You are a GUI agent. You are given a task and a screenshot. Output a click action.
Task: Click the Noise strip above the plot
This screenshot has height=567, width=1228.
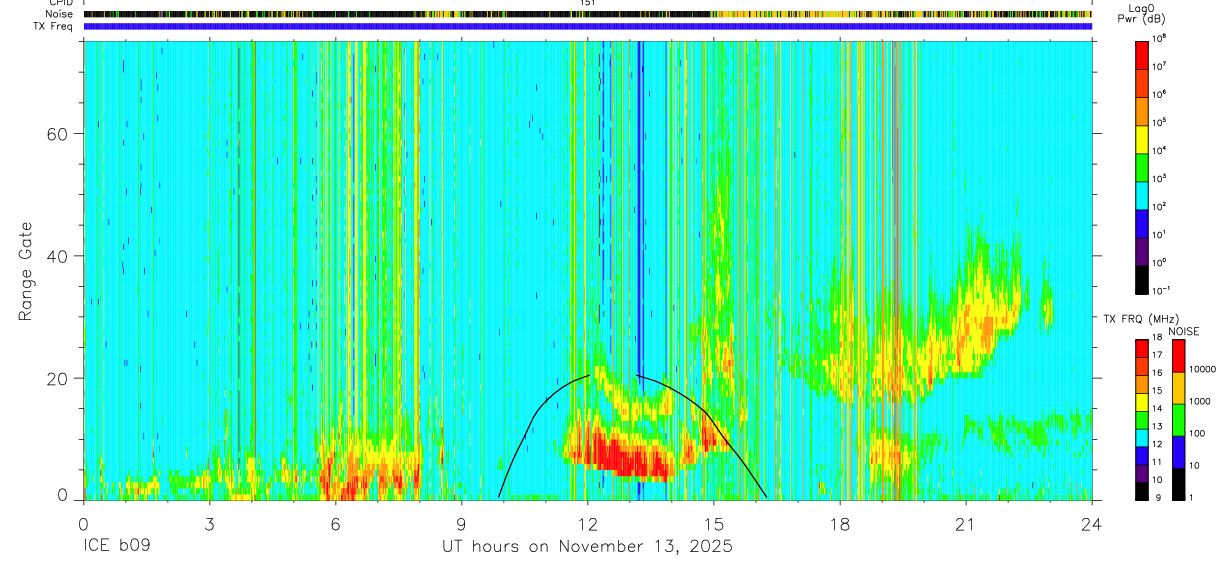pyautogui.click(x=587, y=14)
